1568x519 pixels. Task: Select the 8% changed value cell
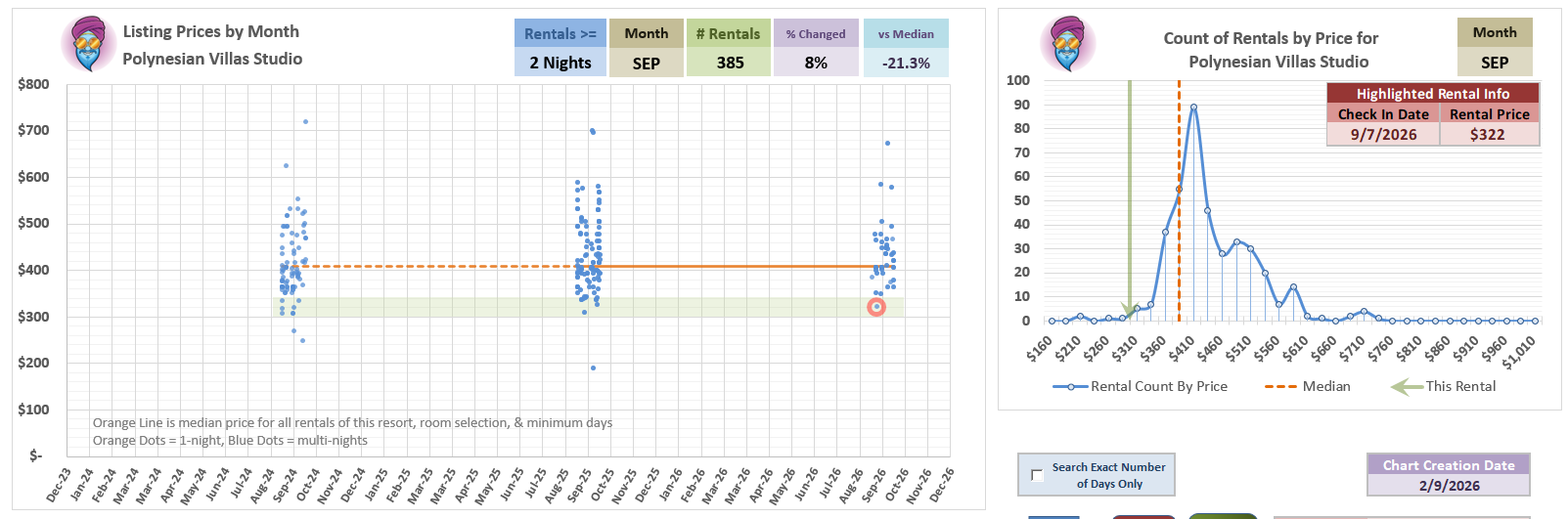pos(816,63)
